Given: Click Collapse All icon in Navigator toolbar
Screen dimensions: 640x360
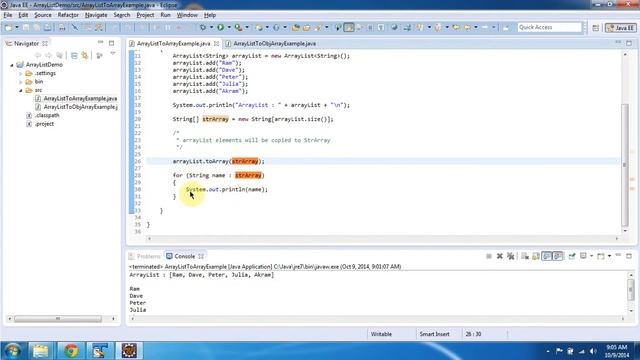Looking at the screenshot, I should click(74, 56).
